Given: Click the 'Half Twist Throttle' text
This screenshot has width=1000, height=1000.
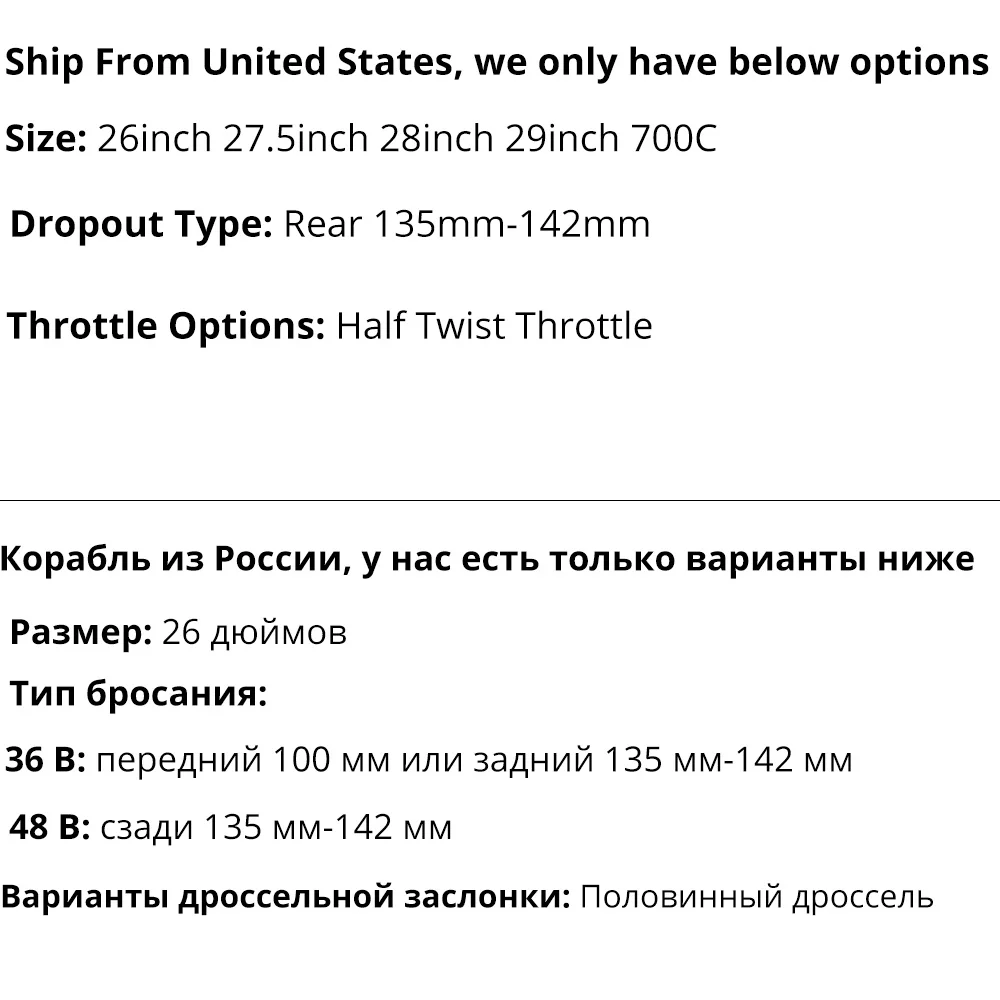Looking at the screenshot, I should tap(494, 325).
